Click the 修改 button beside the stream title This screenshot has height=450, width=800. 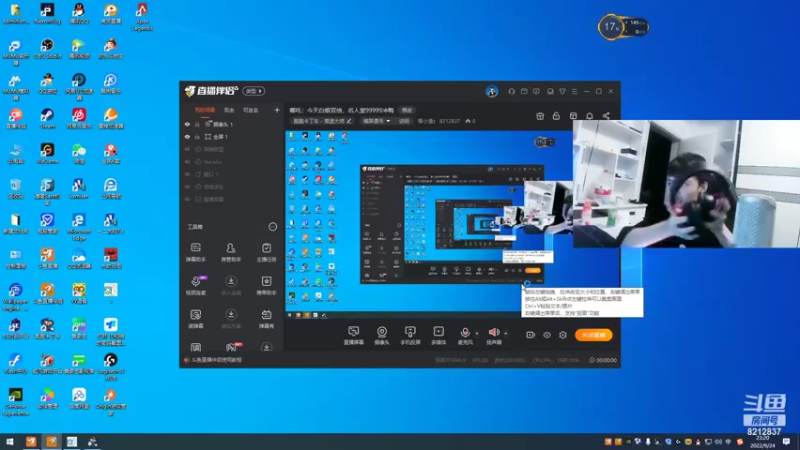[407, 110]
